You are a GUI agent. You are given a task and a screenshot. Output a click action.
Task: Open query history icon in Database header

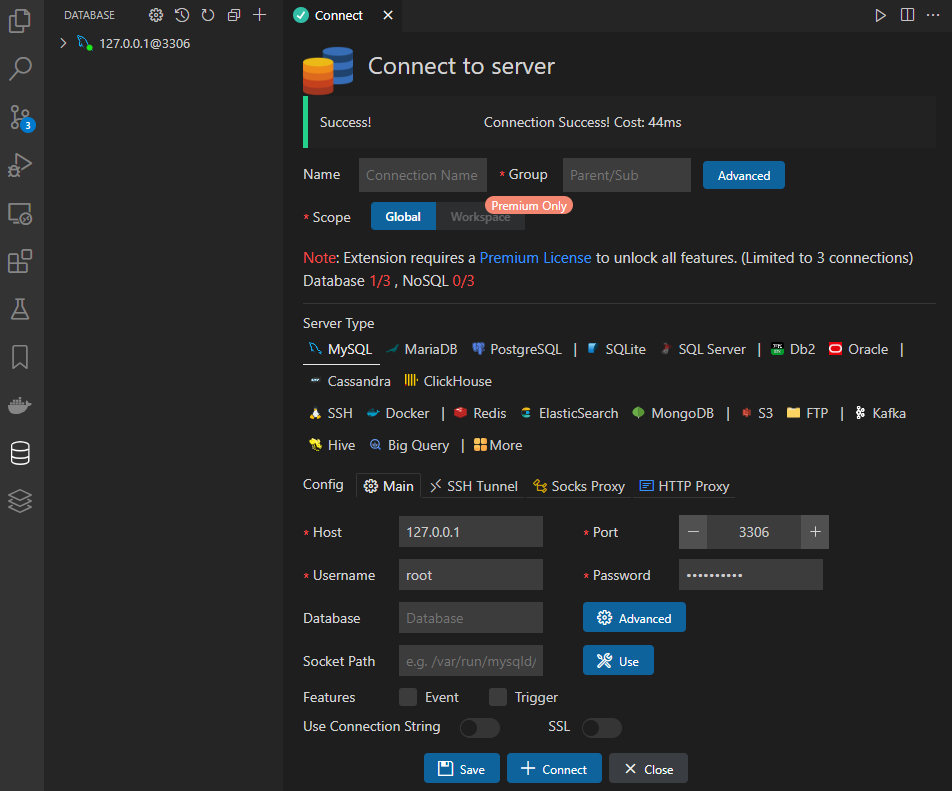tap(182, 15)
